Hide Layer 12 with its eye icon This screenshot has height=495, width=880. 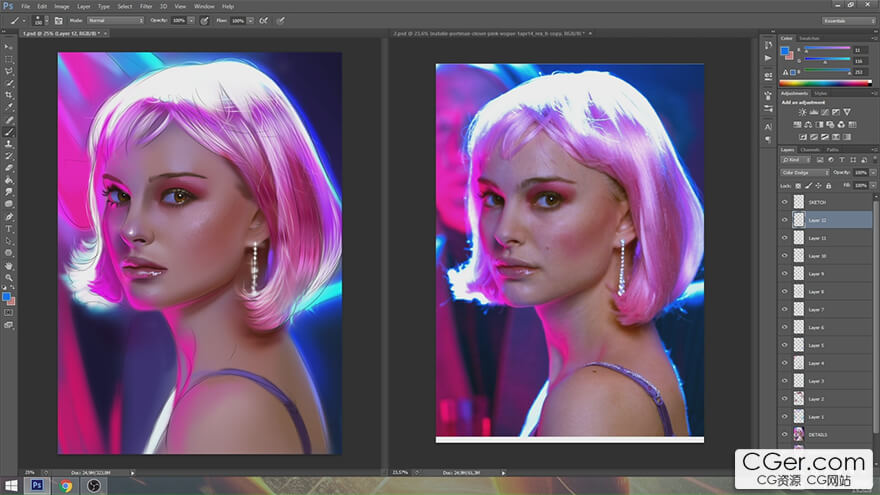[785, 220]
